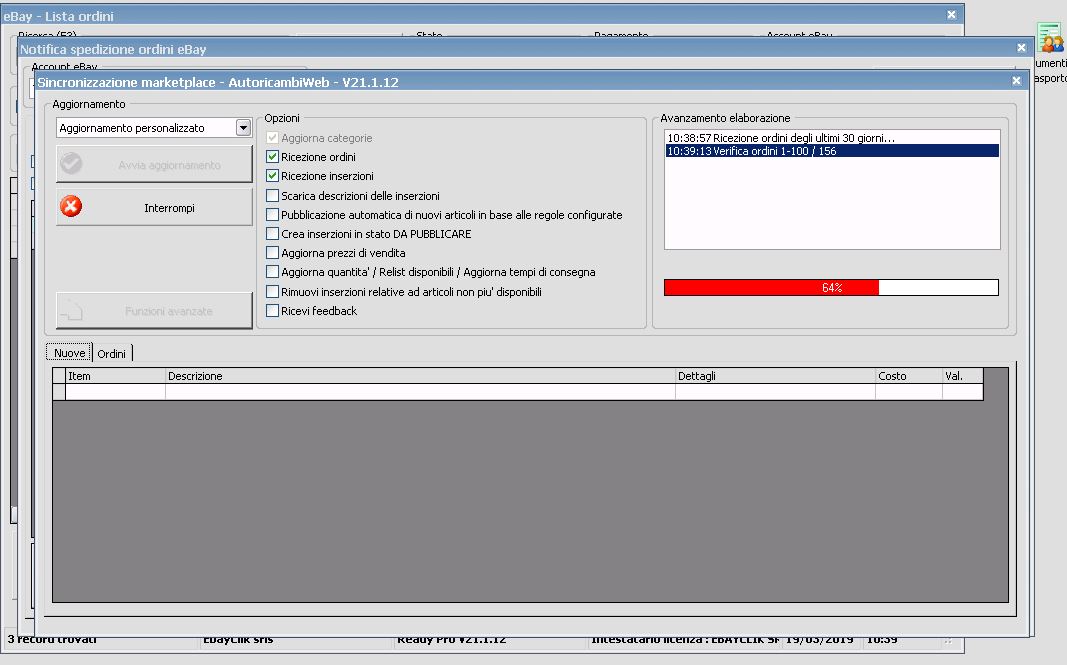Viewport: 1067px width, 665px height.
Task: Open the Aggiornamento personalizzato dropdown arrow
Action: (243, 128)
